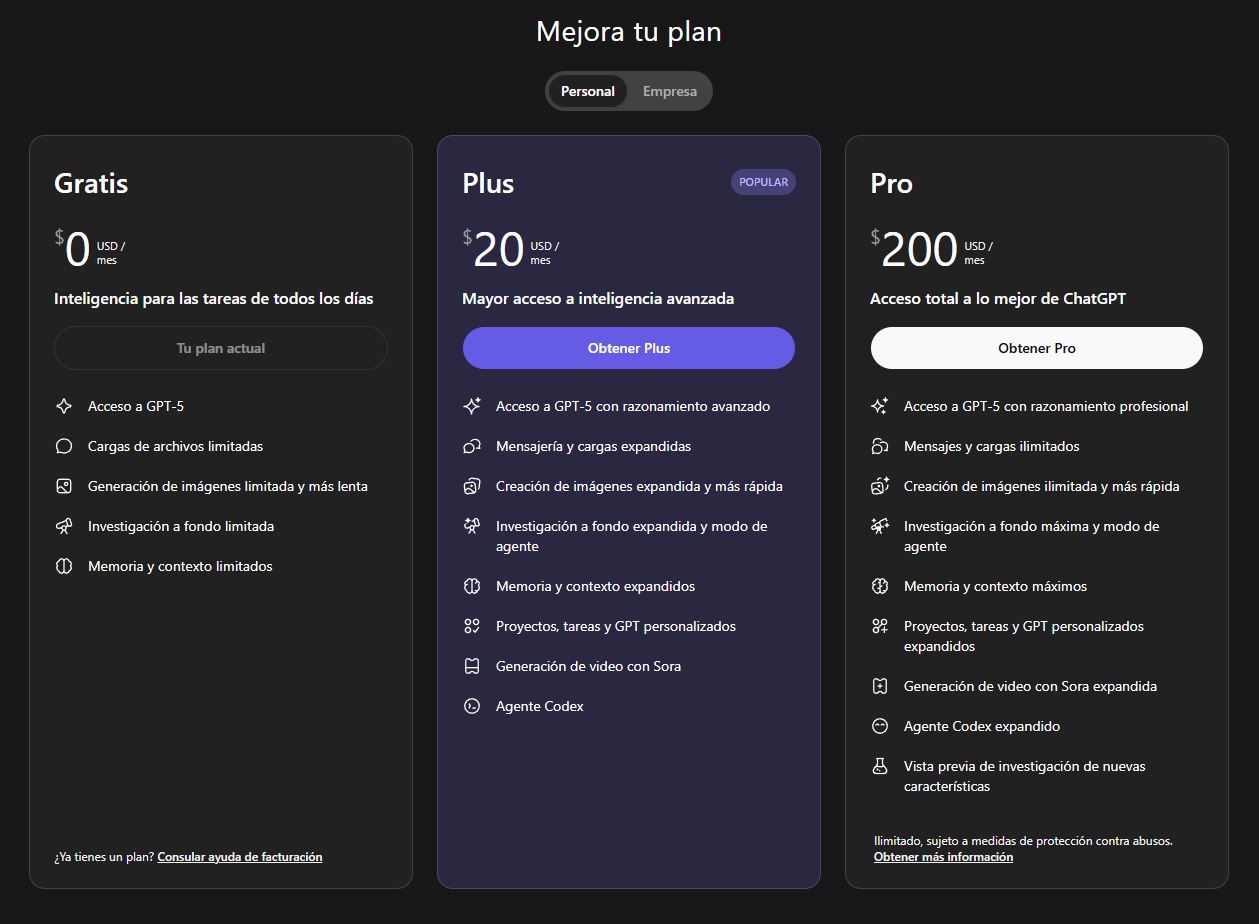
Task: Click the Obtener Plus button
Action: (629, 348)
